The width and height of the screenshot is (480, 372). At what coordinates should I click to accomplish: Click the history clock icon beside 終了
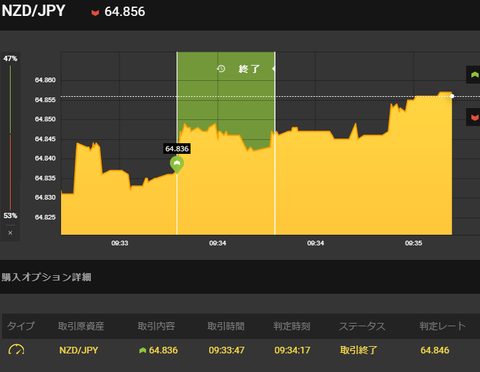pyautogui.click(x=221, y=69)
